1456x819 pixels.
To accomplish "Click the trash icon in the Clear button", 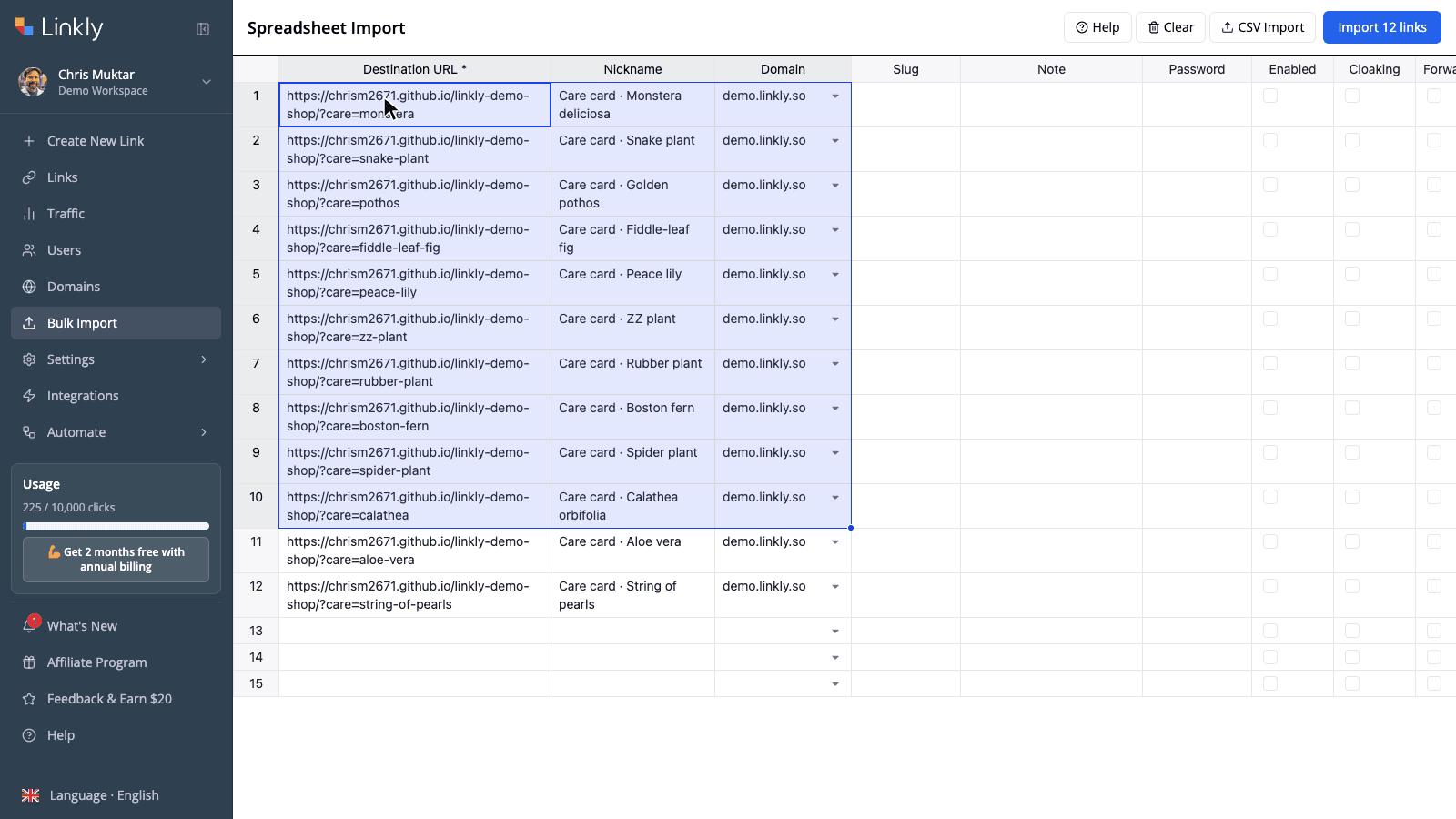I will pyautogui.click(x=1154, y=27).
